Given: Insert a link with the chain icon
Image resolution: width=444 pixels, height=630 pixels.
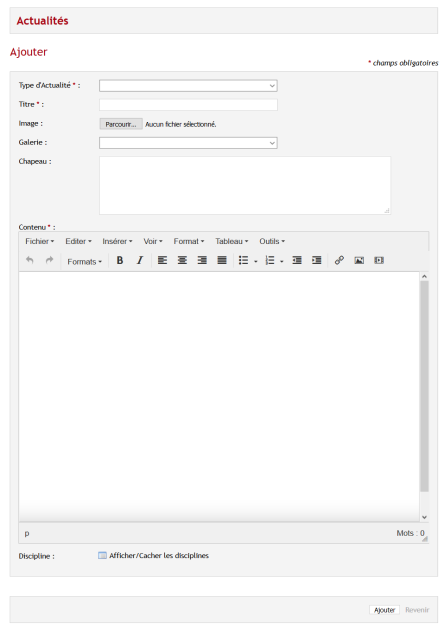Looking at the screenshot, I should (339, 260).
